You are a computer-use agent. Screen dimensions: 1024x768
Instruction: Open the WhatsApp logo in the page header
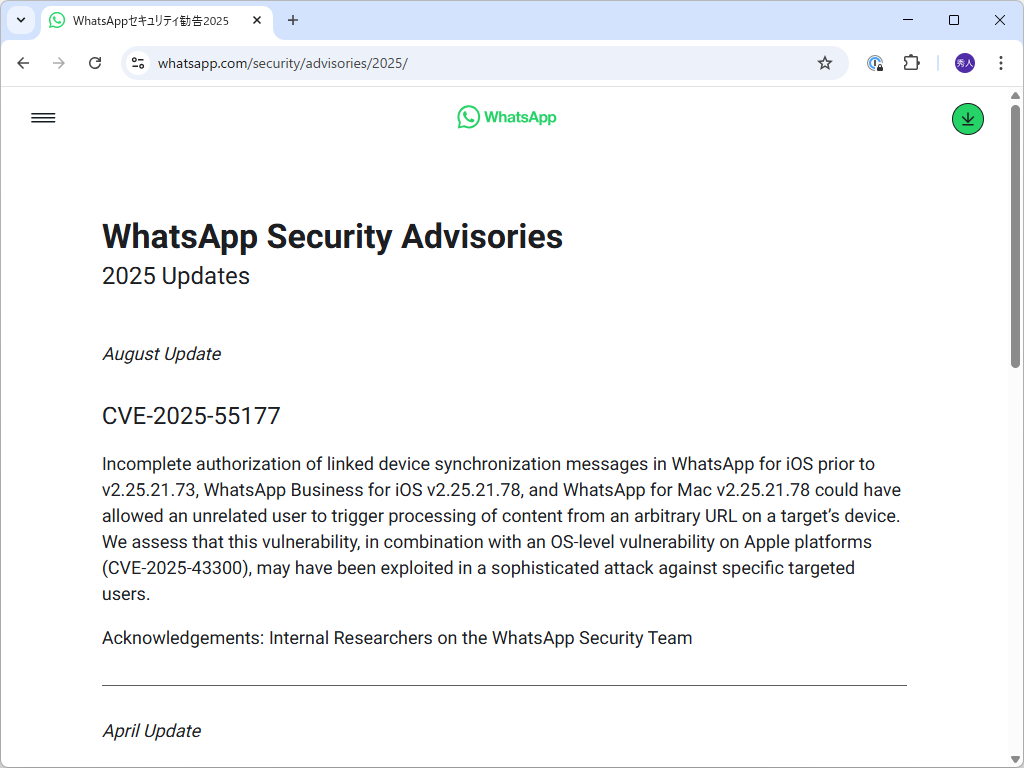pos(506,117)
